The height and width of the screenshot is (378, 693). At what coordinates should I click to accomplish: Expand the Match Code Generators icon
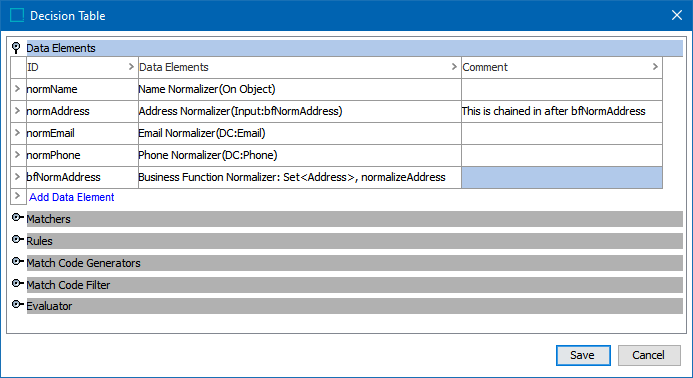pos(17,261)
